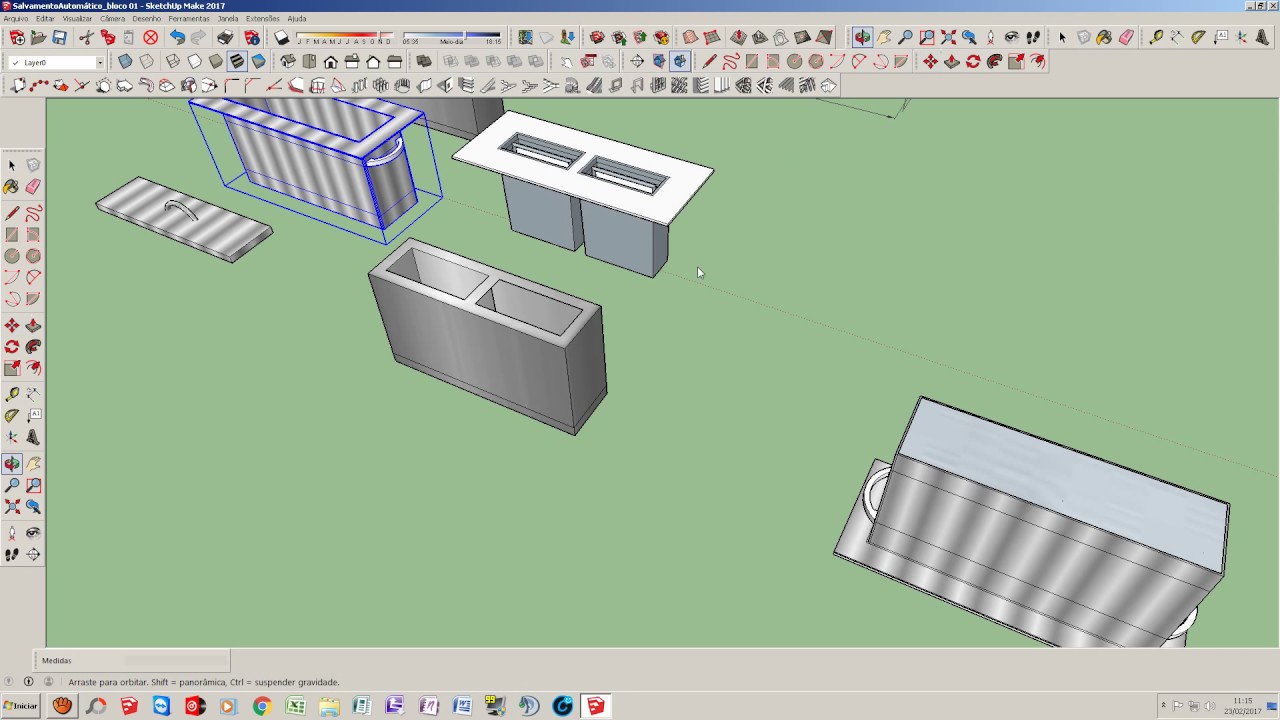Click the geo-location status bar icon
The image size is (1280, 720).
[x=10, y=682]
